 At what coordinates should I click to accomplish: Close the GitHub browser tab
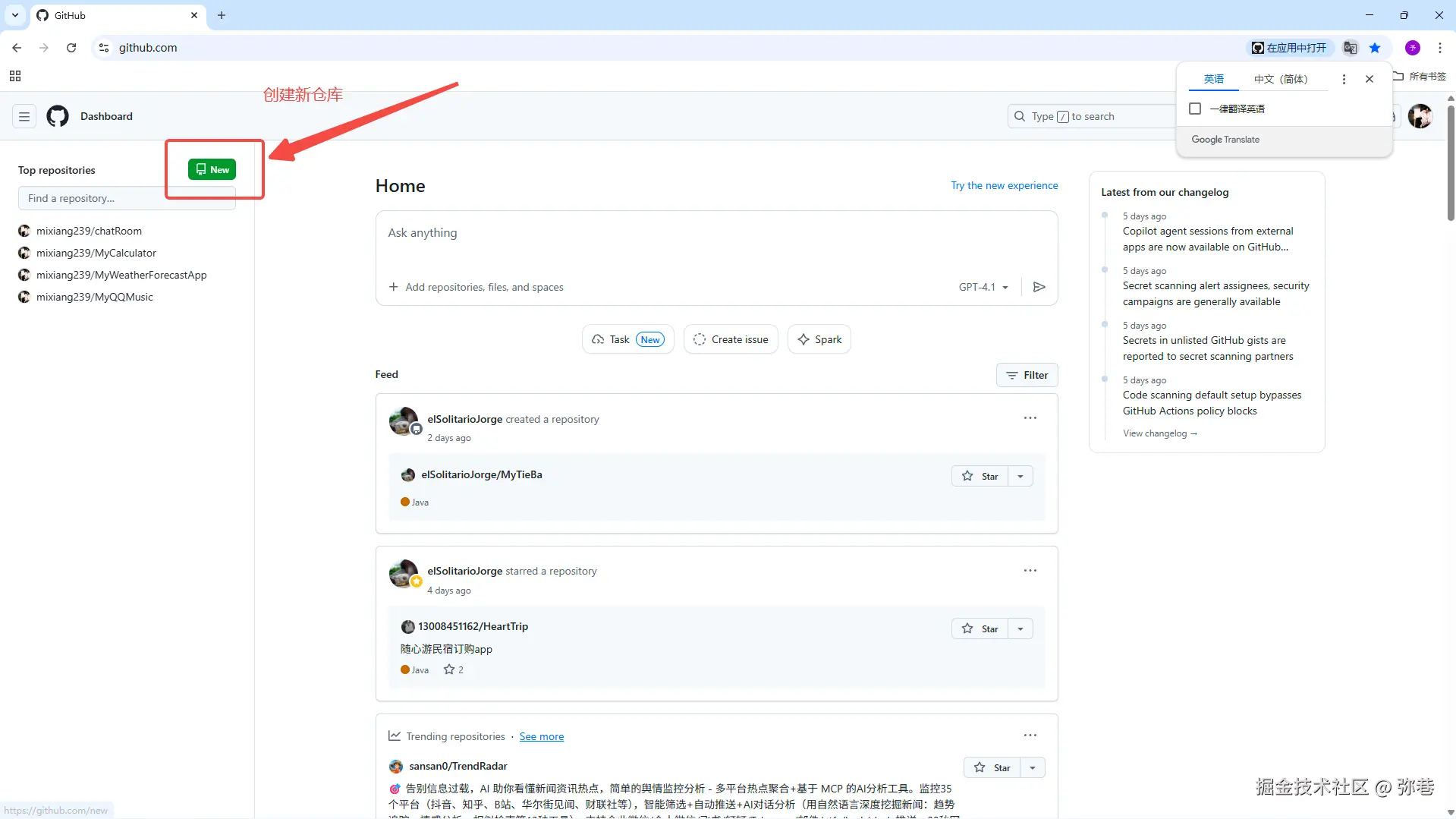click(194, 15)
